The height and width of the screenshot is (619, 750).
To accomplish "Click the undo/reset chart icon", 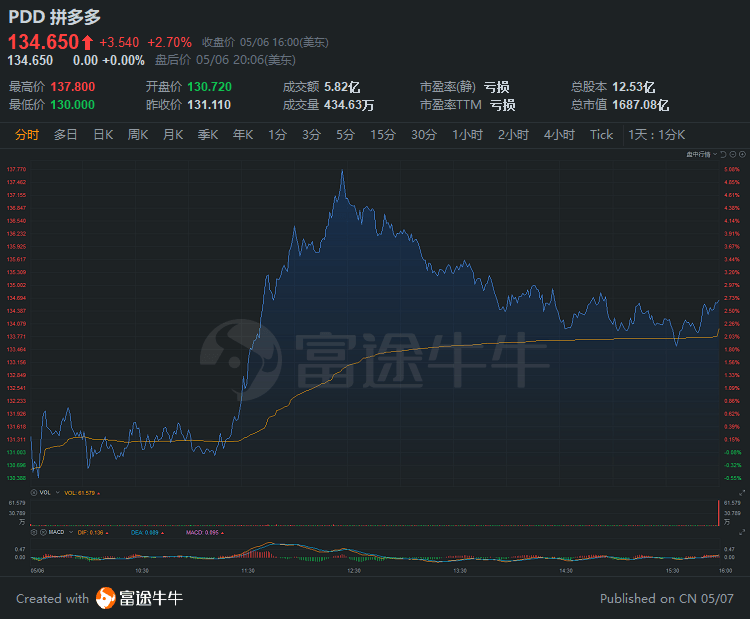I will [723, 155].
